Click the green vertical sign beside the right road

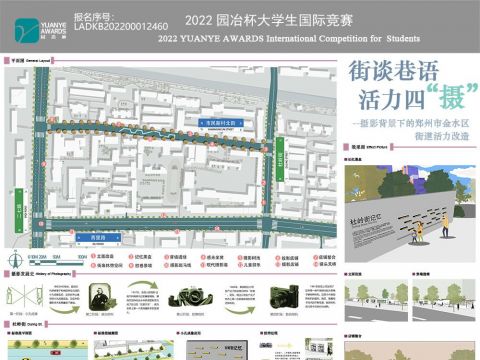280,159
